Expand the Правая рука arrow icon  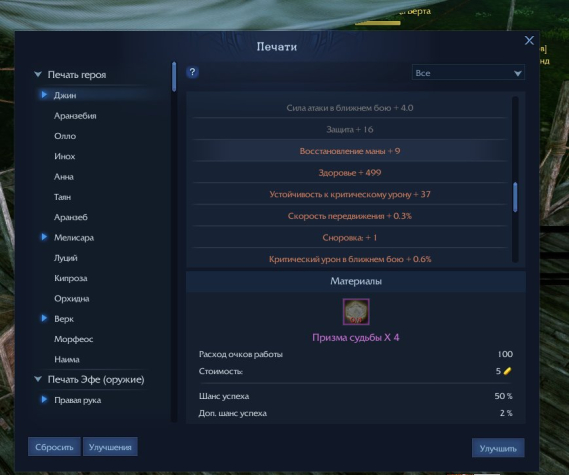point(44,400)
